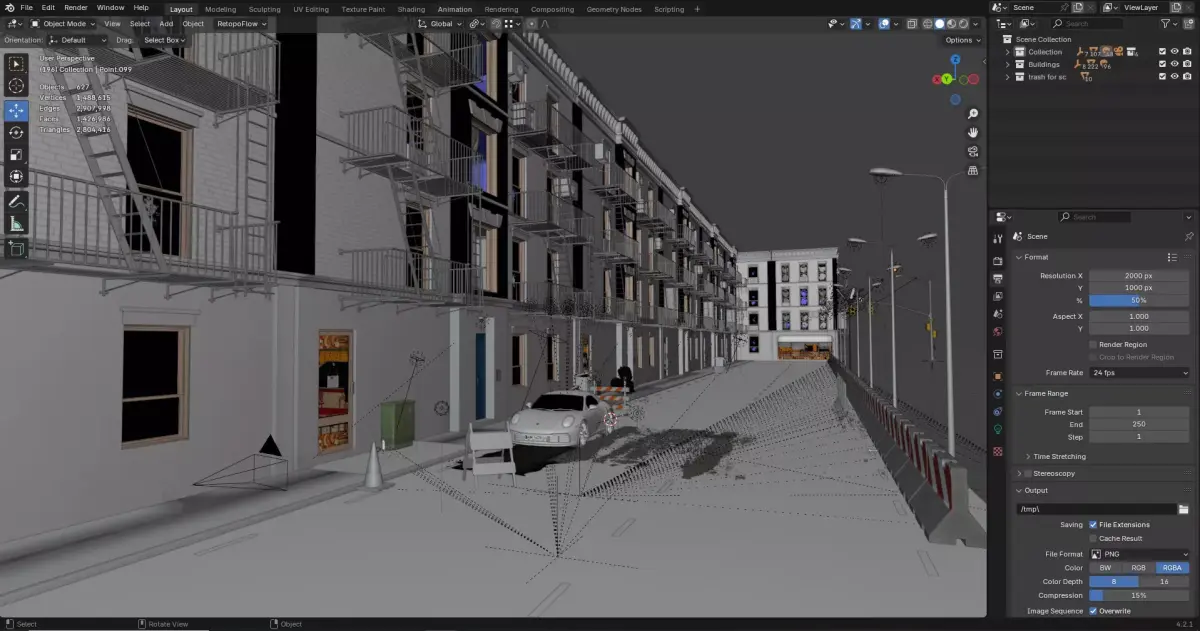Select the Transform tool

pyautogui.click(x=16, y=176)
